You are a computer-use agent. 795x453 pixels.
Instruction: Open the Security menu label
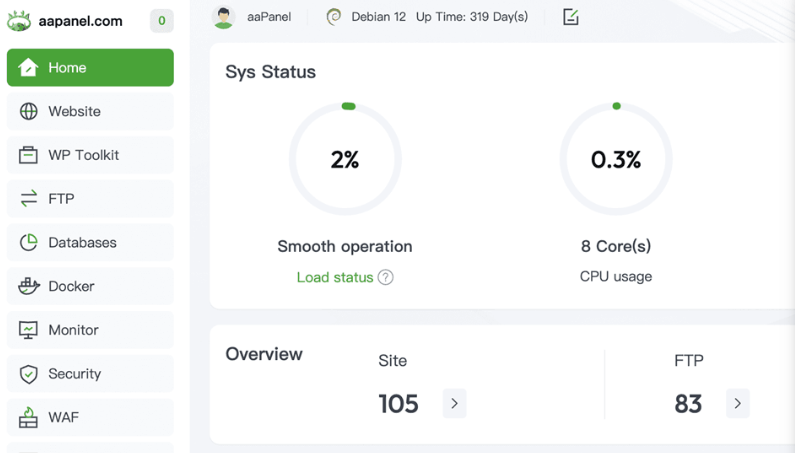[x=75, y=374]
